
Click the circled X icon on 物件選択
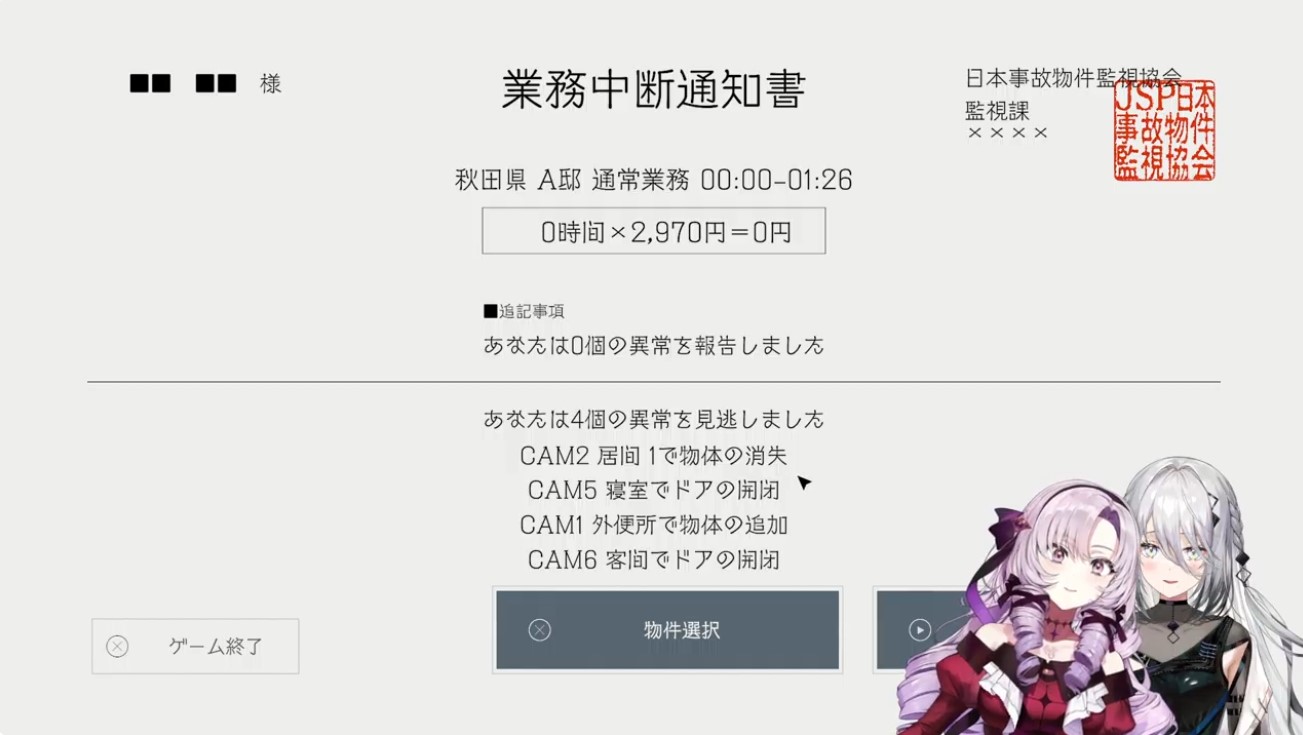(540, 630)
